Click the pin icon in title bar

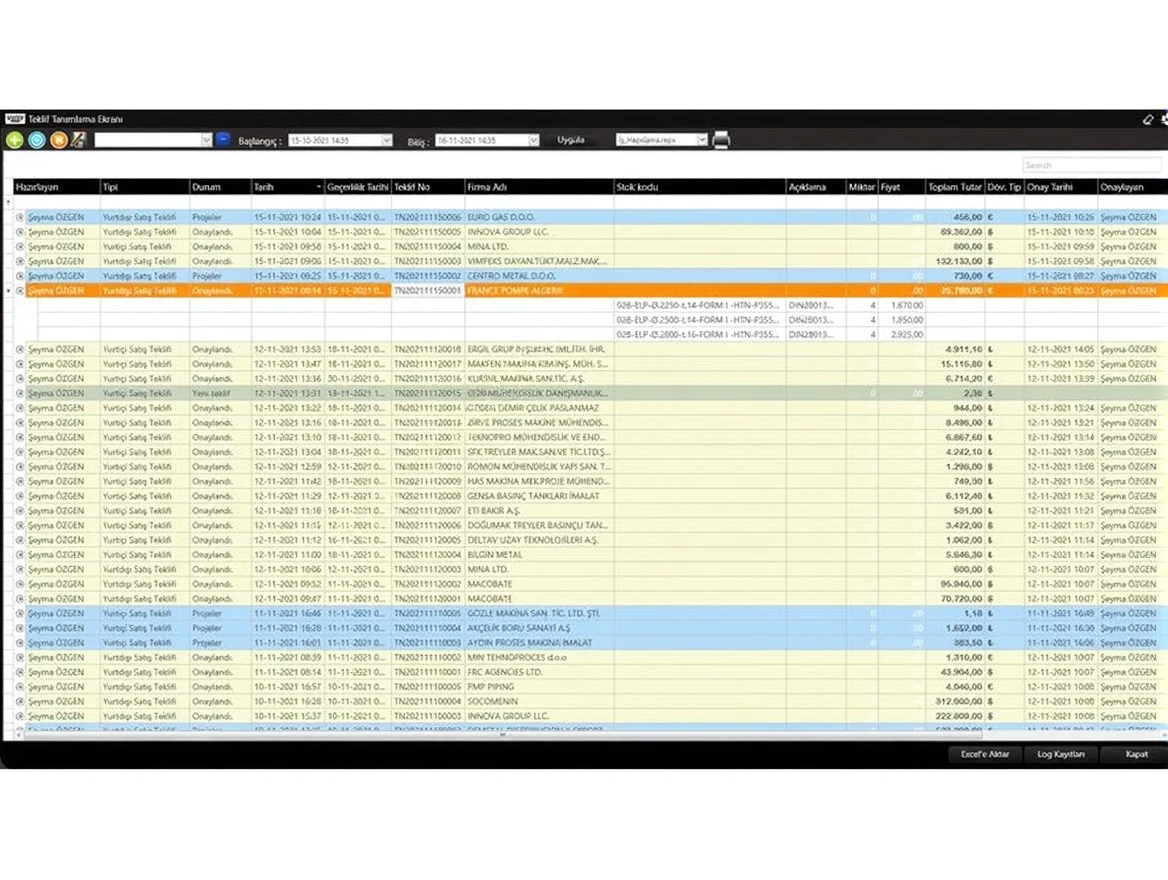(1148, 119)
